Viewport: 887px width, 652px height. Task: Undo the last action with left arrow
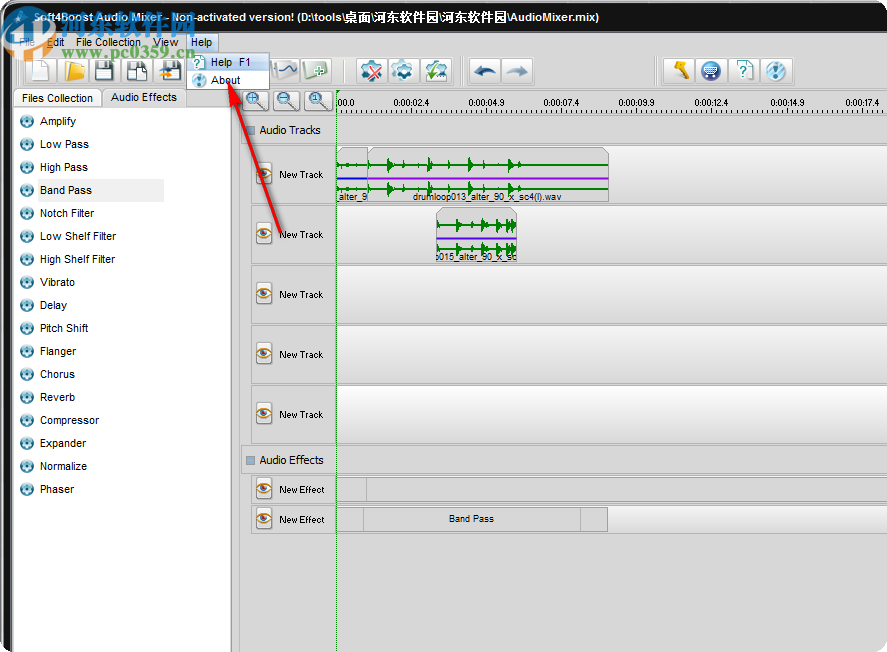485,71
